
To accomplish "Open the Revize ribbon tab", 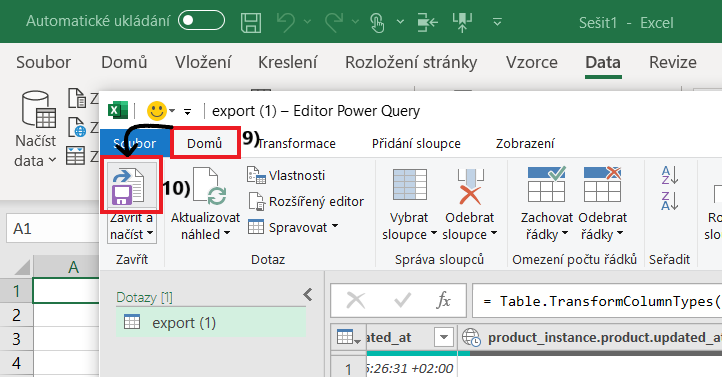I will 673,62.
